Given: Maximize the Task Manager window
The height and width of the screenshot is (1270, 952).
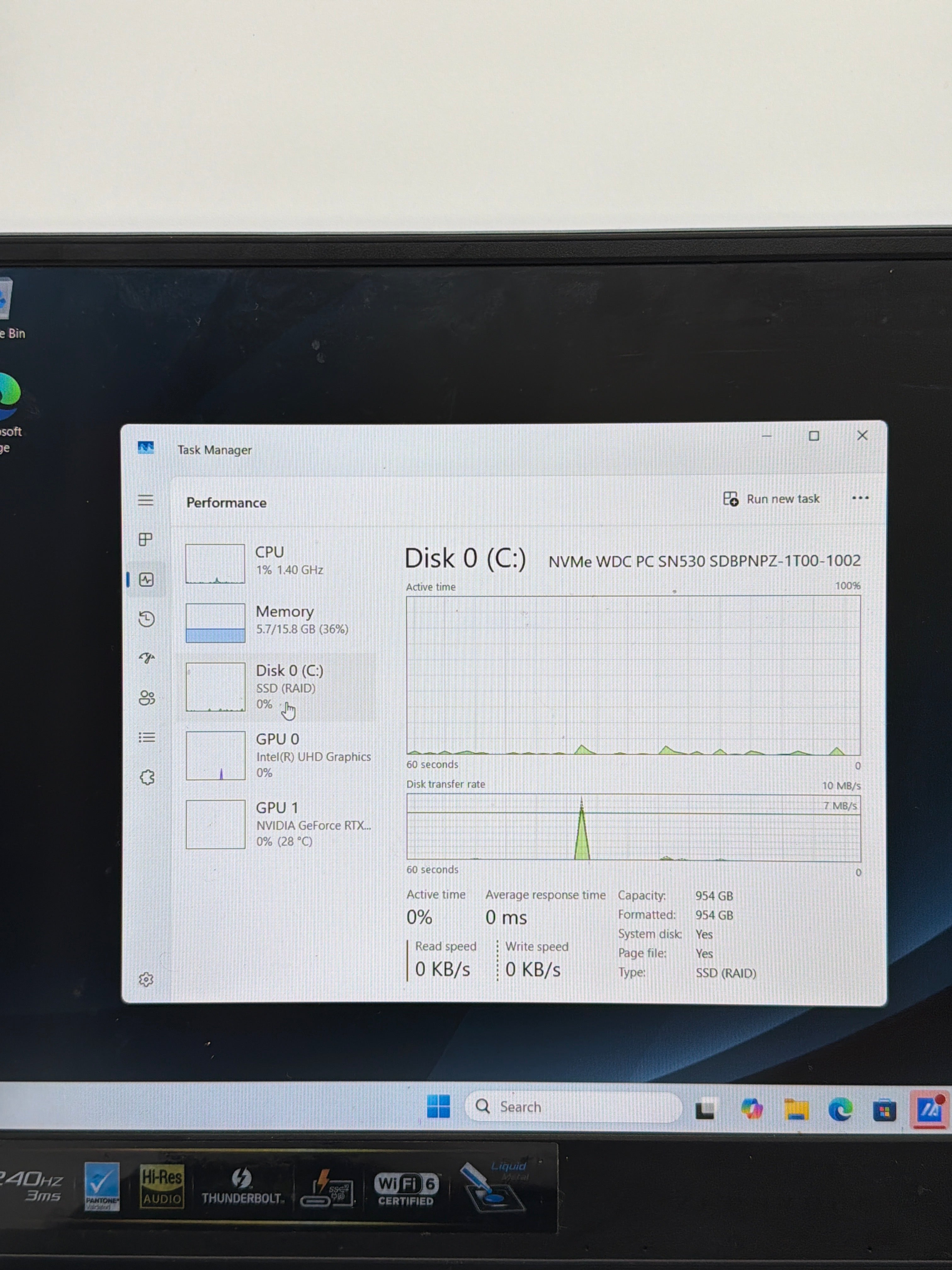Looking at the screenshot, I should [x=814, y=436].
